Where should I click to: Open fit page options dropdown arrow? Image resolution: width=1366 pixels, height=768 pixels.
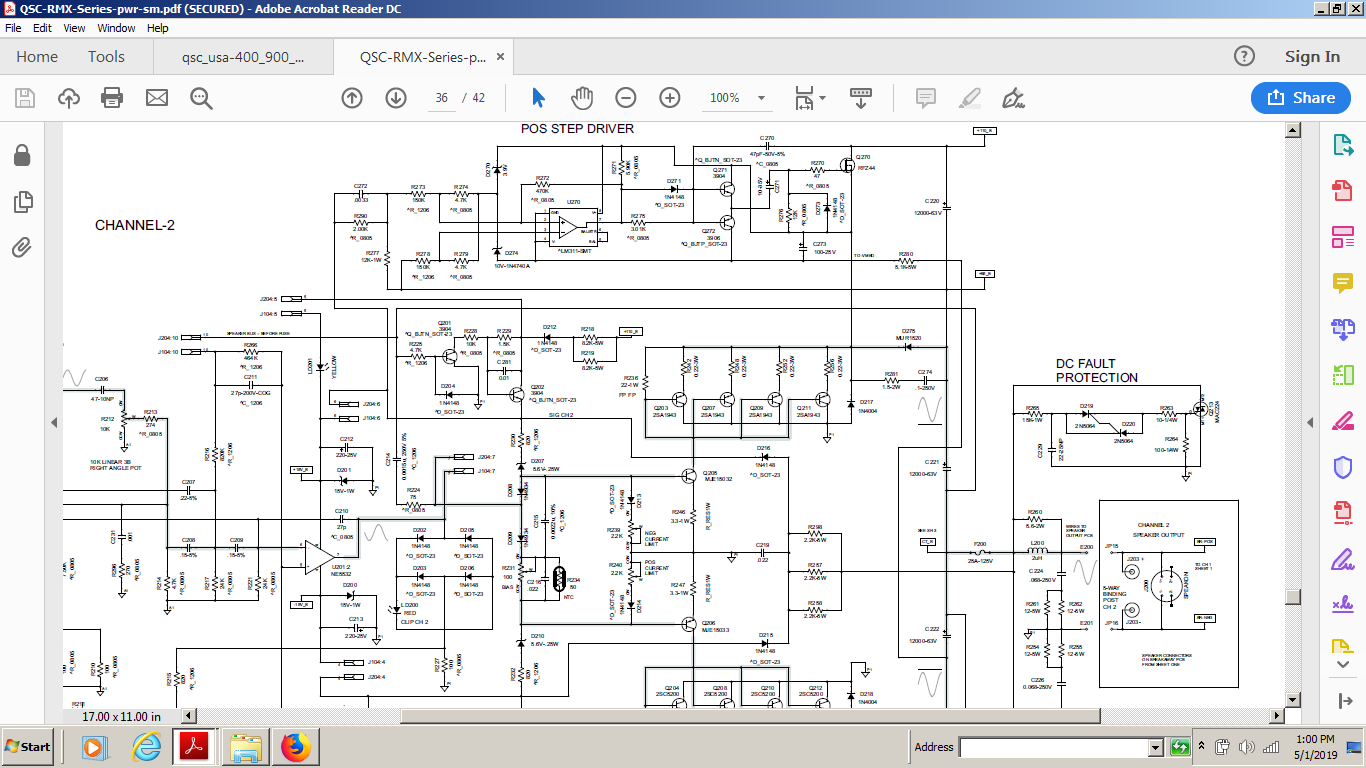tap(823, 98)
